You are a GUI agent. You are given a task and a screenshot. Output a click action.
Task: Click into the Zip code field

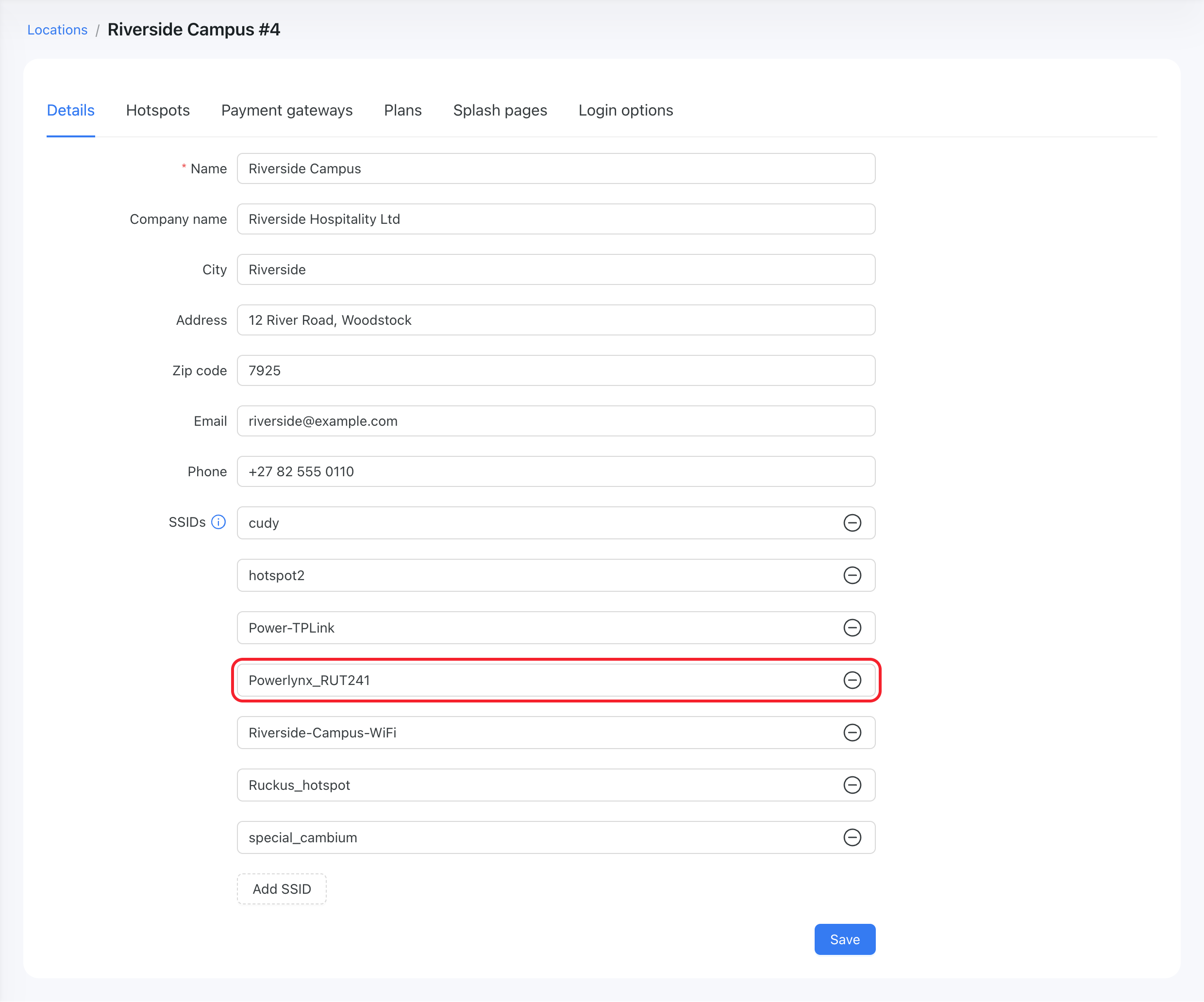[x=555, y=370]
